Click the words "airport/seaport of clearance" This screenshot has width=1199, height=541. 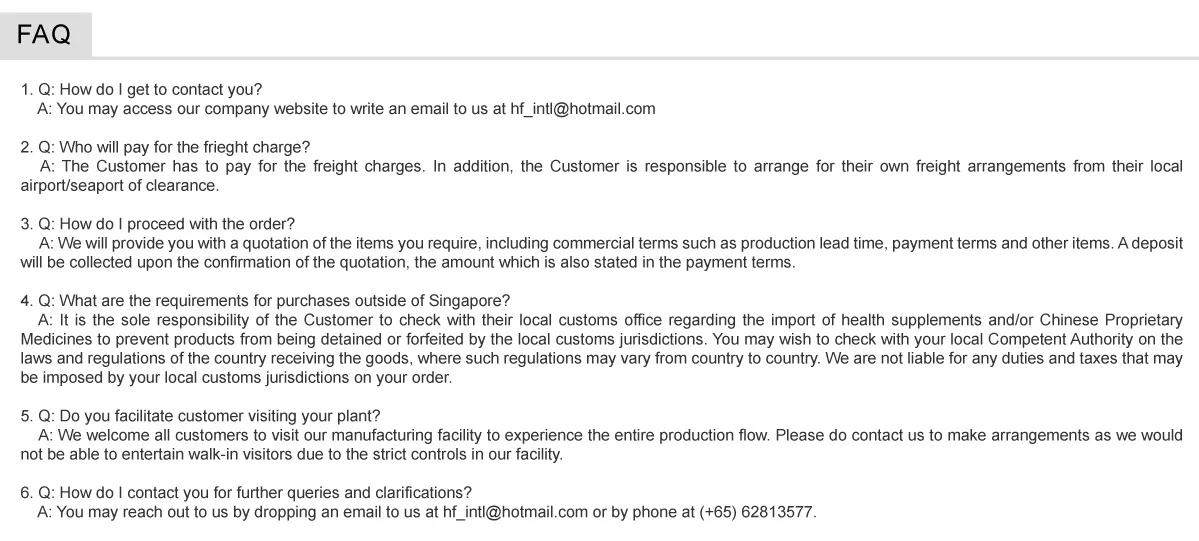pos(118,185)
